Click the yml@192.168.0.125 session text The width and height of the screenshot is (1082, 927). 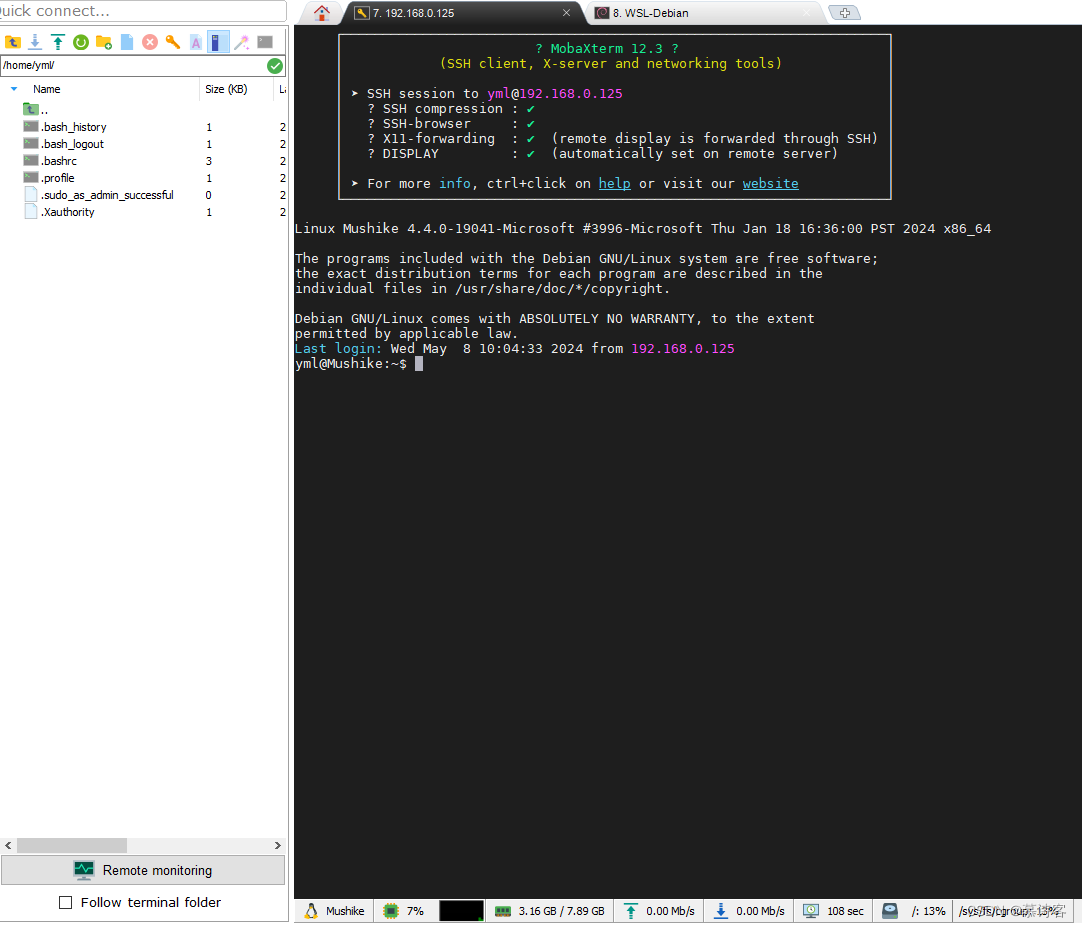(555, 94)
